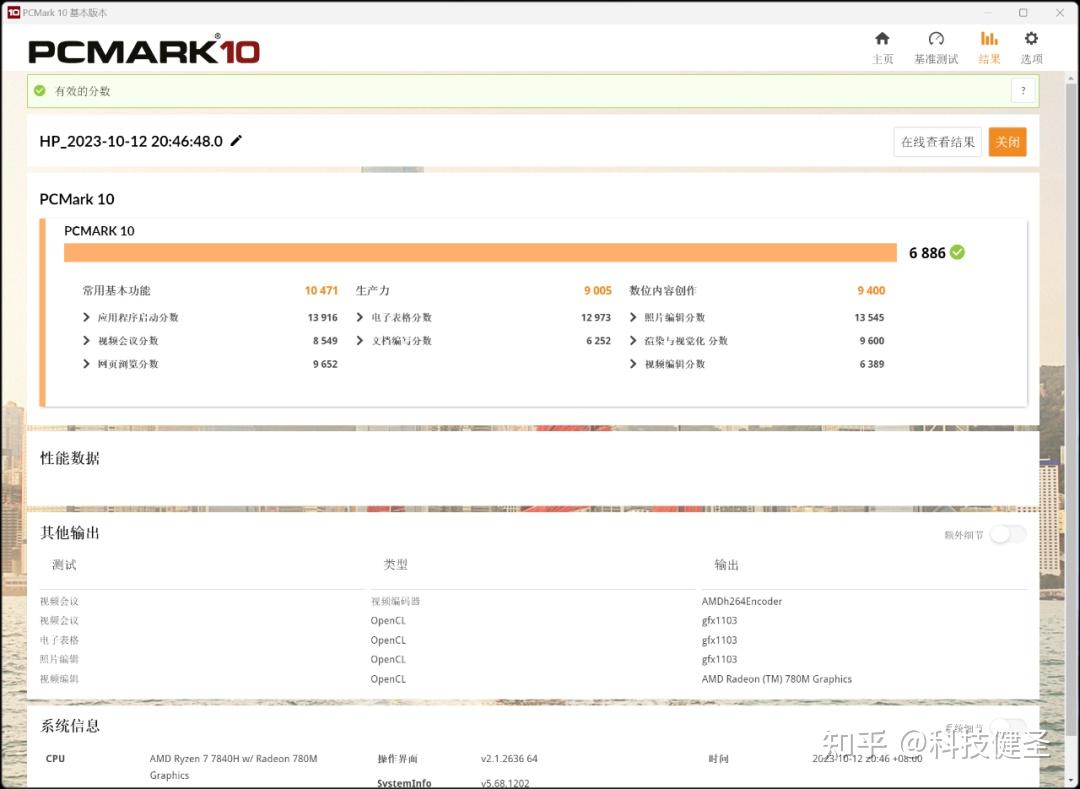
Task: Click the CPU label in system info
Action: [55, 759]
